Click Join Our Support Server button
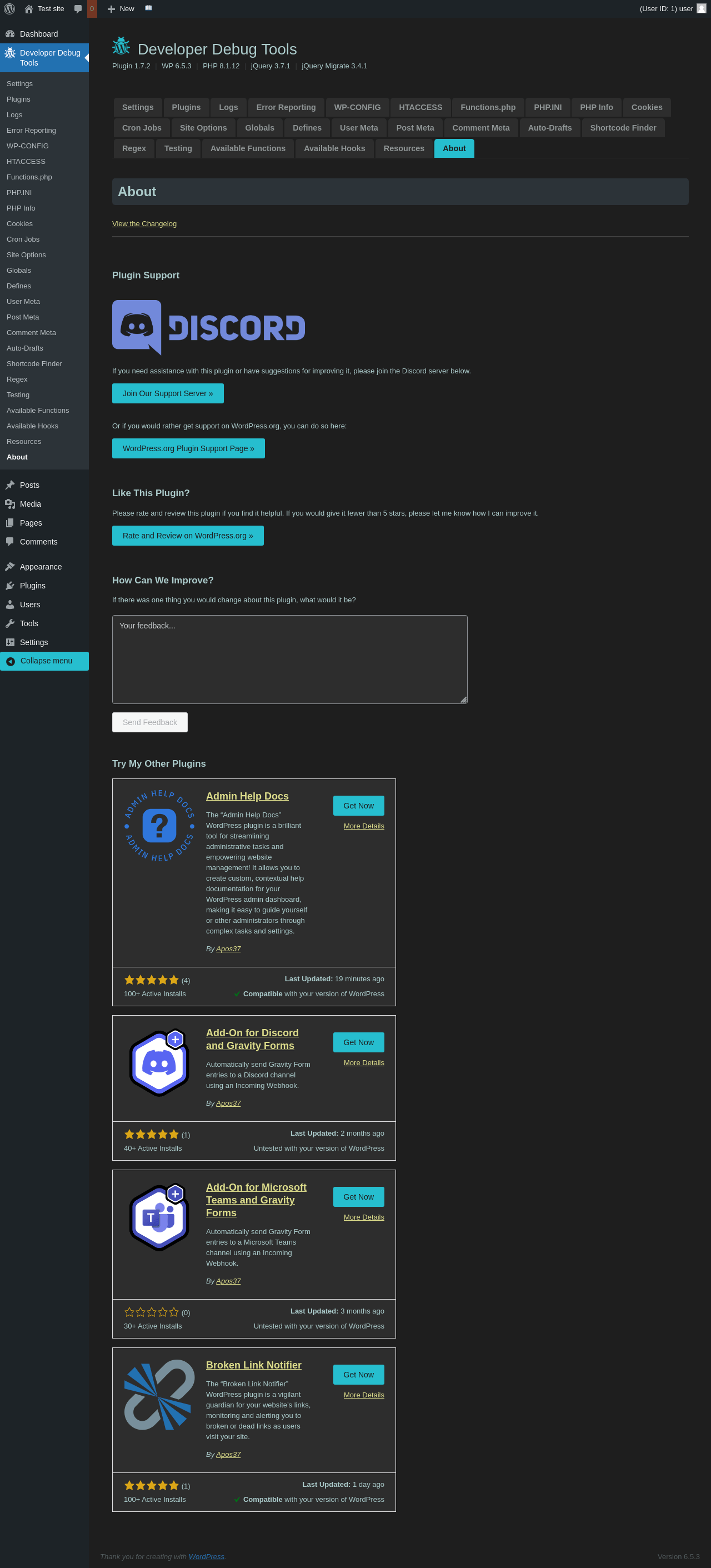The width and height of the screenshot is (711, 1568). (168, 393)
